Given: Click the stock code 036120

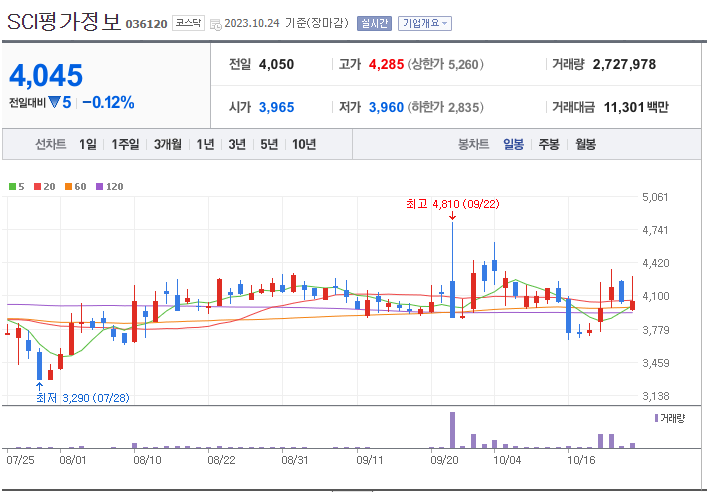Looking at the screenshot, I should click(146, 24).
